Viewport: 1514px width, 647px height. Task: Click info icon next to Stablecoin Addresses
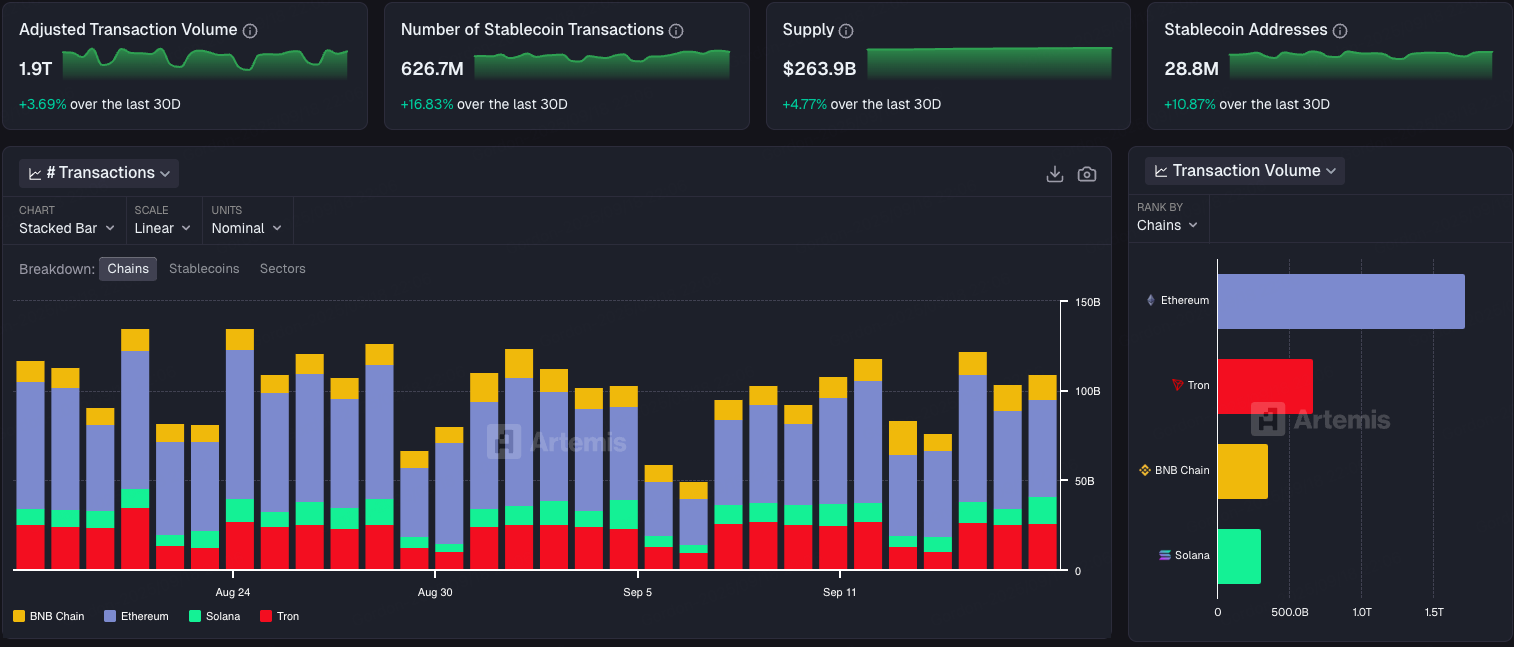tap(1340, 31)
